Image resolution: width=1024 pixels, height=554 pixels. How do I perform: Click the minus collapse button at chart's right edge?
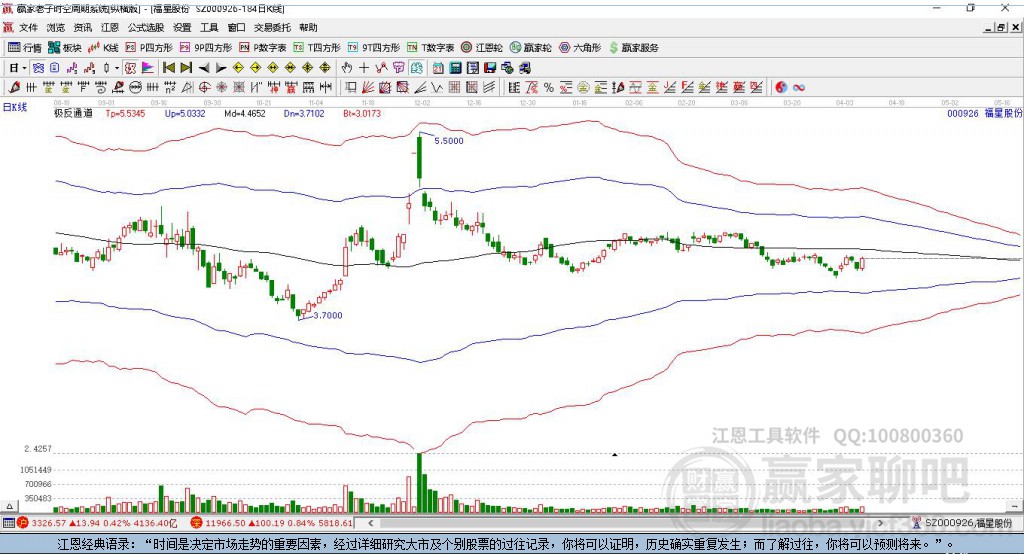[x=1014, y=506]
